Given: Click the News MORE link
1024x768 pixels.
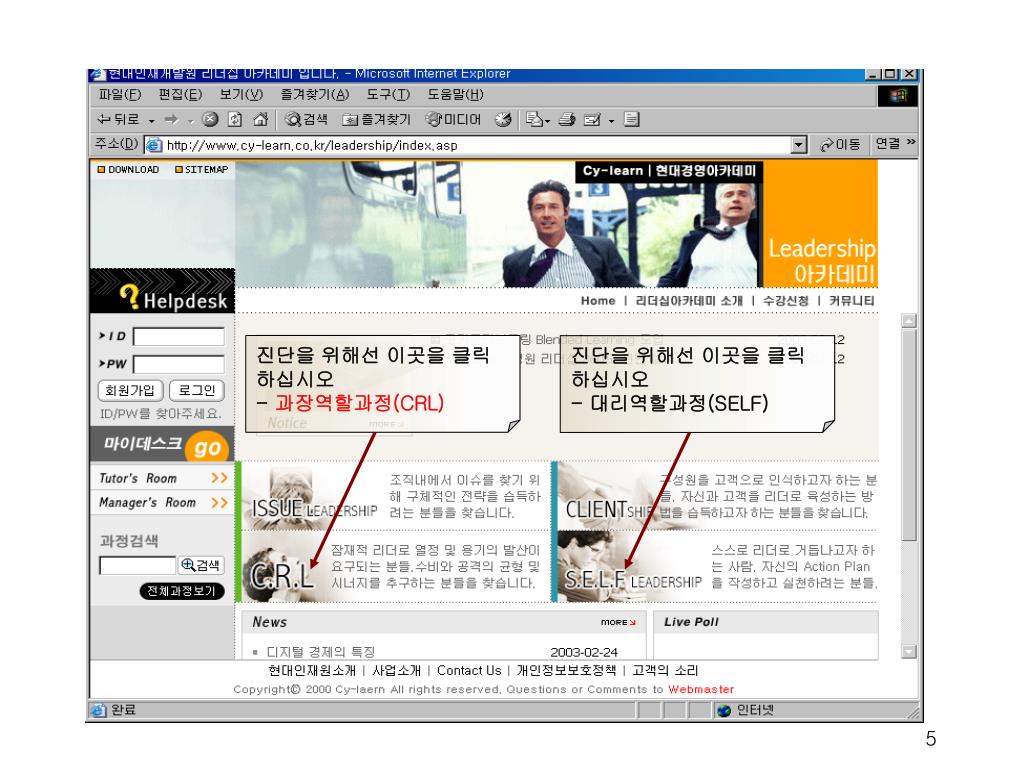Looking at the screenshot, I should tap(618, 622).
